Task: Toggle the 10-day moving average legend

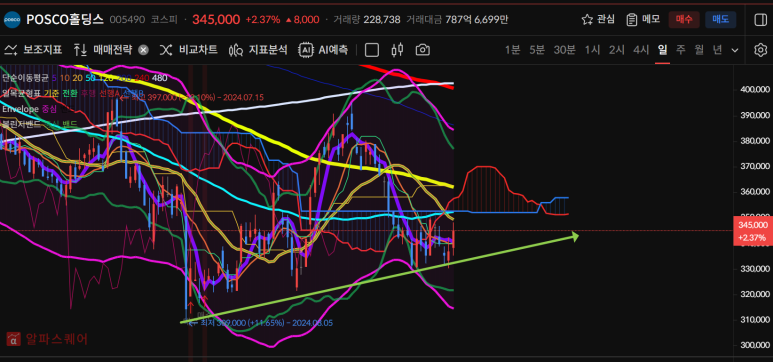Action: point(65,78)
